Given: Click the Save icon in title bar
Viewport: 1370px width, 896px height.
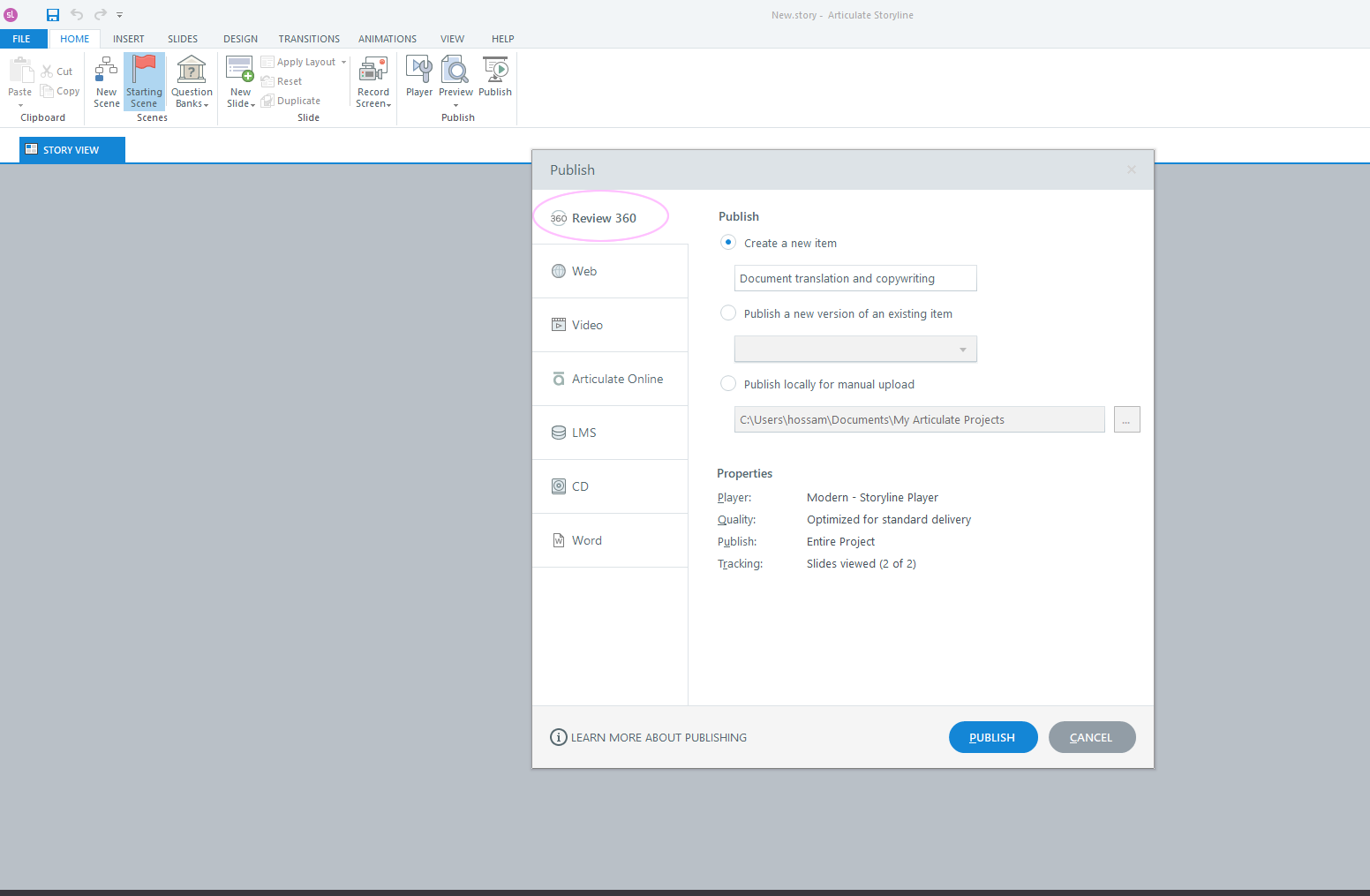Looking at the screenshot, I should coord(53,15).
